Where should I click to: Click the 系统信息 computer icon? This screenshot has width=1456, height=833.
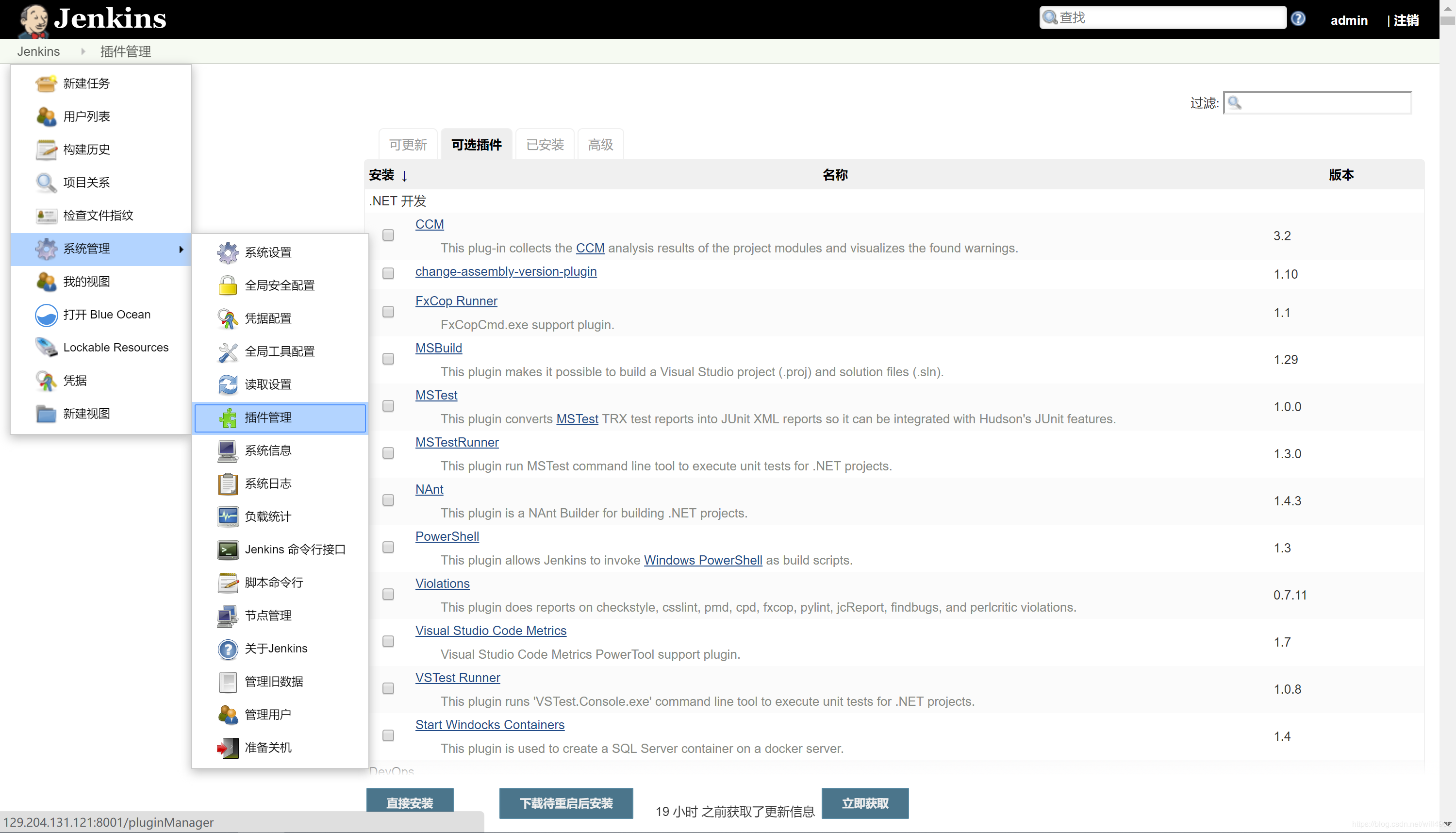coord(228,451)
